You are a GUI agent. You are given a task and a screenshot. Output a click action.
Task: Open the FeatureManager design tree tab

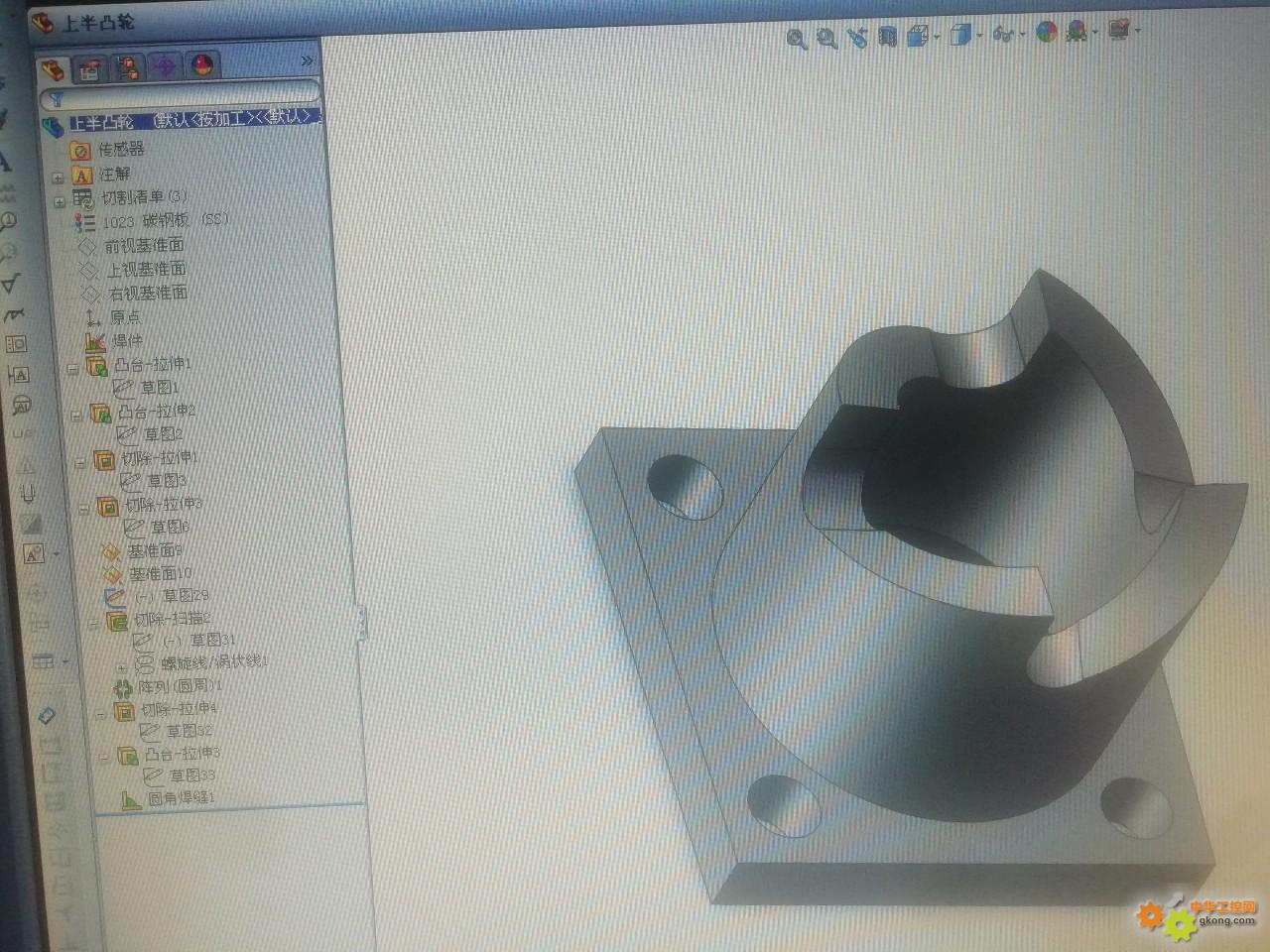pos(54,69)
